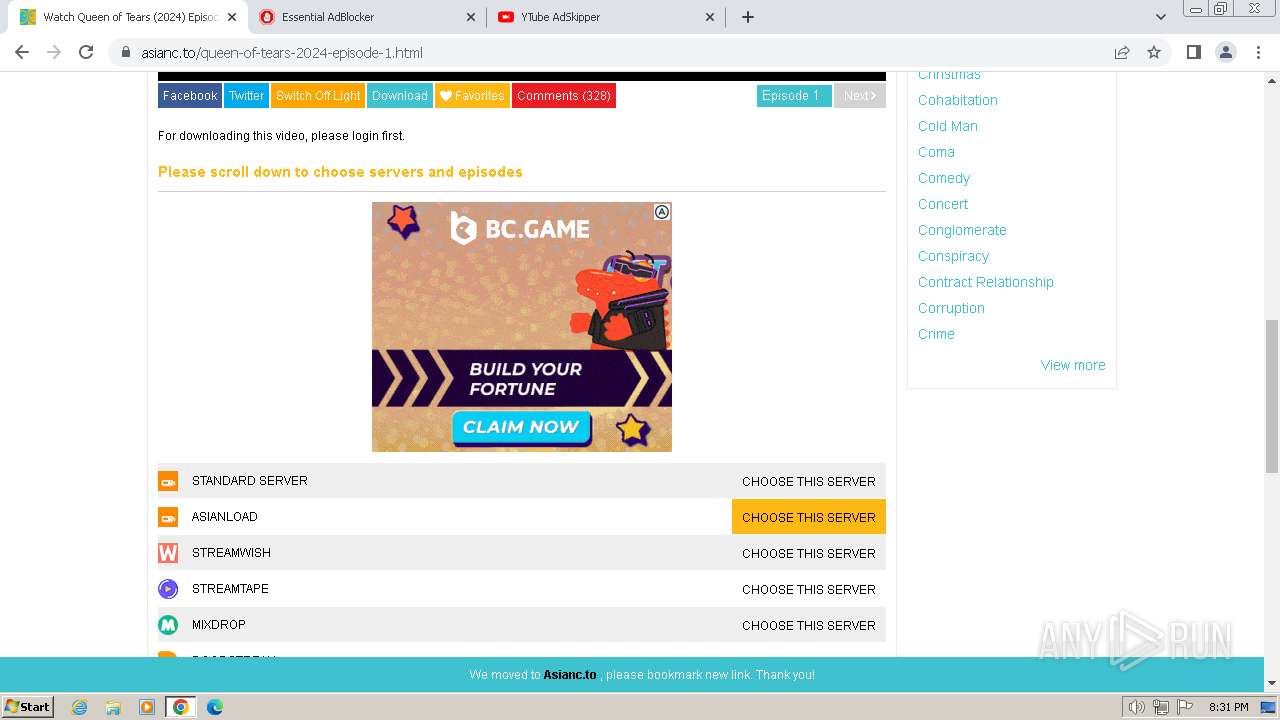Open the Windows Start menu
Image resolution: width=1280 pixels, height=720 pixels.
[28, 706]
